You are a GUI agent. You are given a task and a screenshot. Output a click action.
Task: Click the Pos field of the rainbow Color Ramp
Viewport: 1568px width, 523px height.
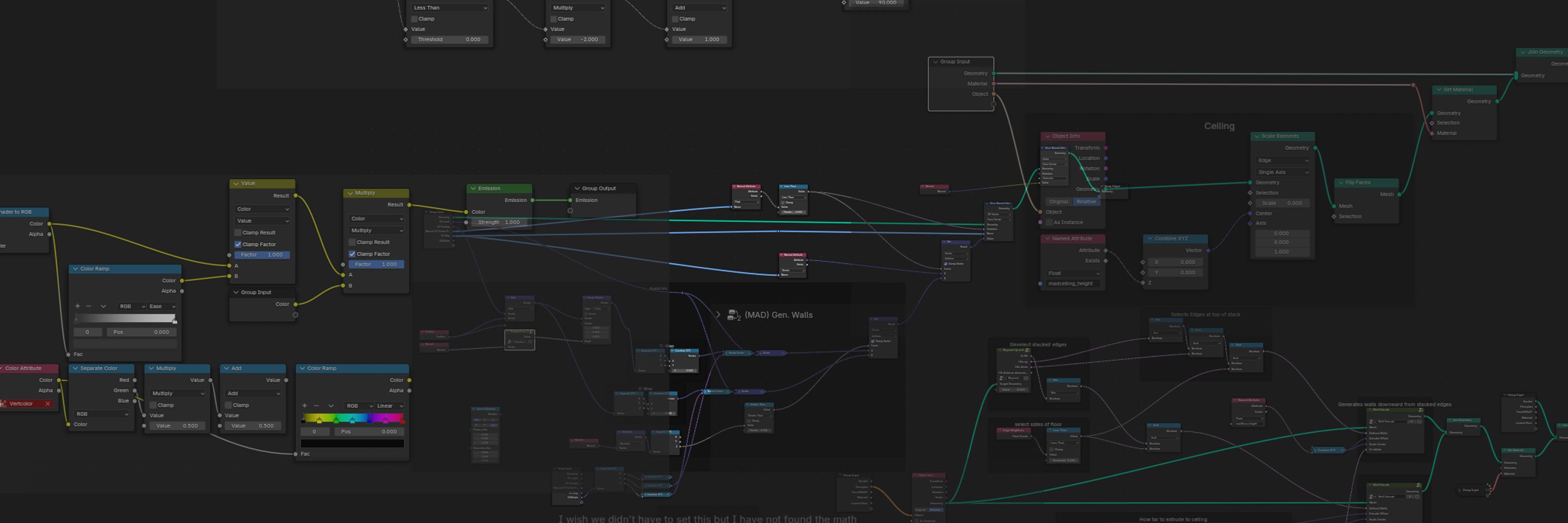[369, 431]
